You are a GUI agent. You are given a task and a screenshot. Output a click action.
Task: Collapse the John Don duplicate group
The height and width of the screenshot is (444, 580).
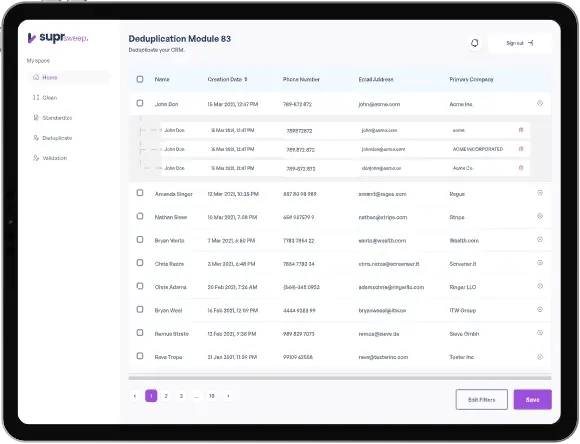click(x=540, y=103)
